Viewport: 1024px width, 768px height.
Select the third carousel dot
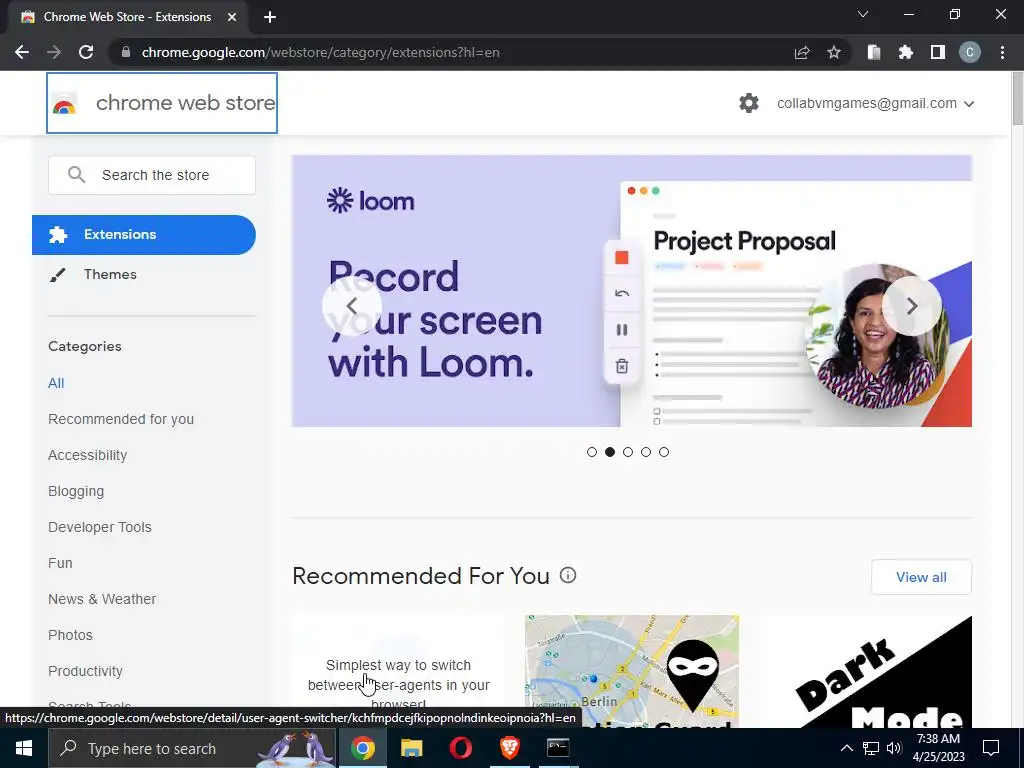[628, 452]
